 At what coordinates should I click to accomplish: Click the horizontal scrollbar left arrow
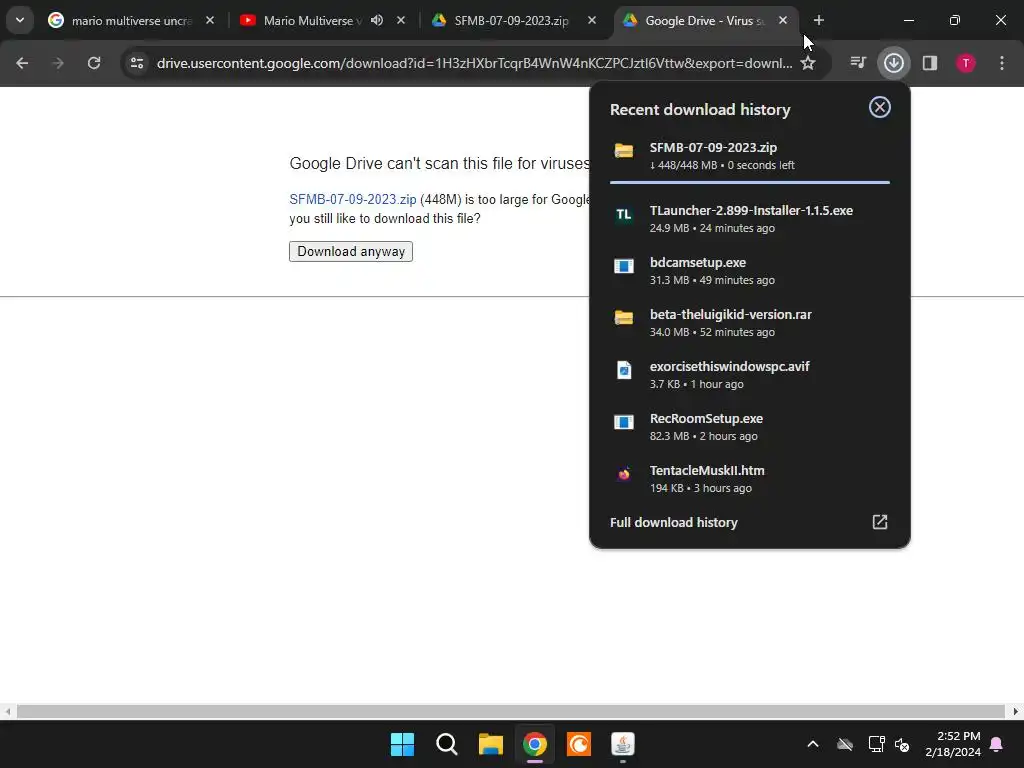coord(7,711)
